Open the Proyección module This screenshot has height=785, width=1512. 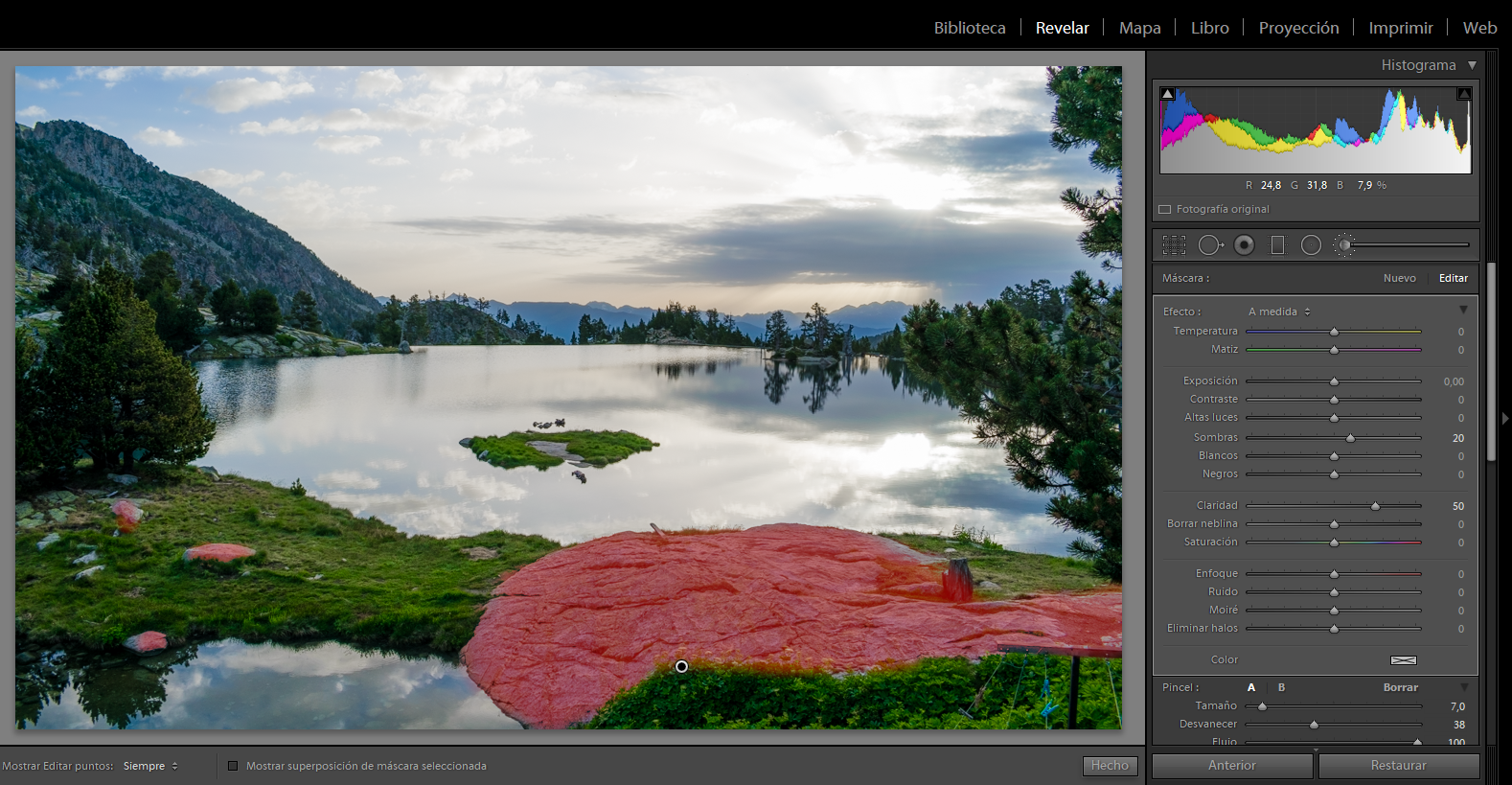coord(1298,28)
